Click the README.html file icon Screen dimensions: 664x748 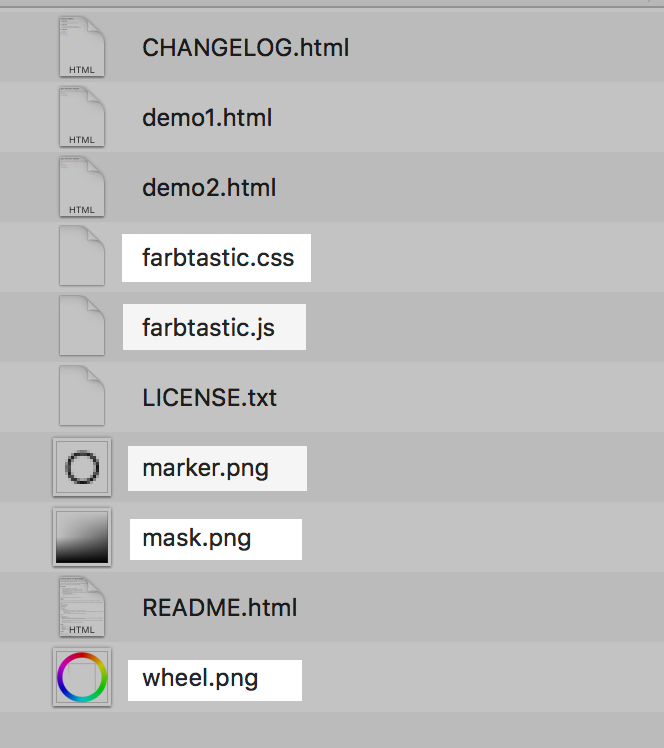[x=82, y=606]
